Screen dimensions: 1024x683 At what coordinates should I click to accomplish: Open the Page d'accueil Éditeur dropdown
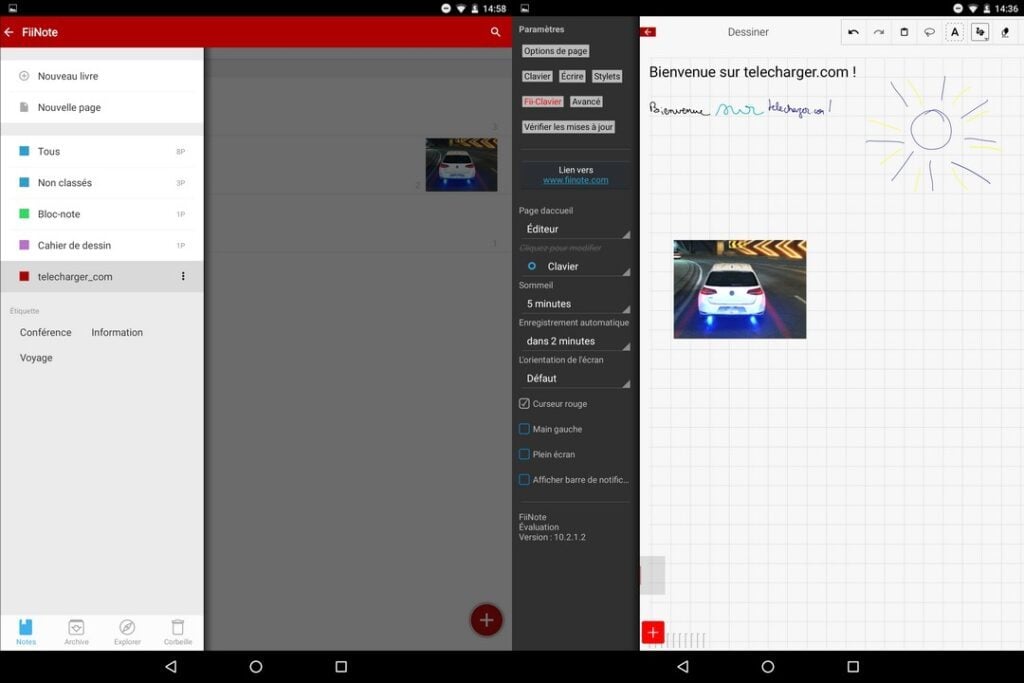pos(575,229)
